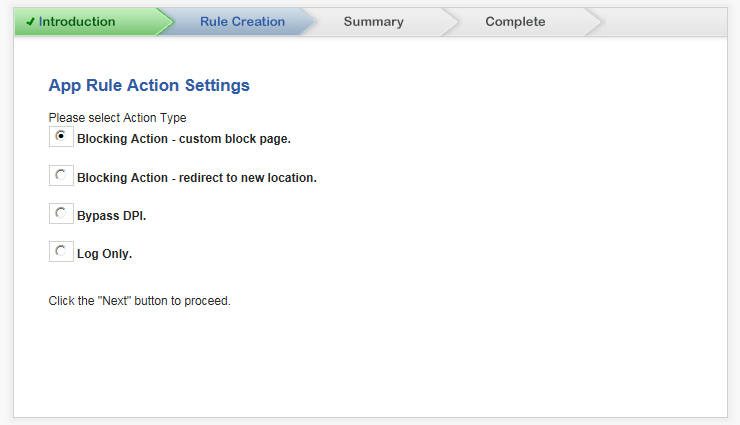
Task: Choose the redirect to new location radio button
Action: pyautogui.click(x=61, y=175)
